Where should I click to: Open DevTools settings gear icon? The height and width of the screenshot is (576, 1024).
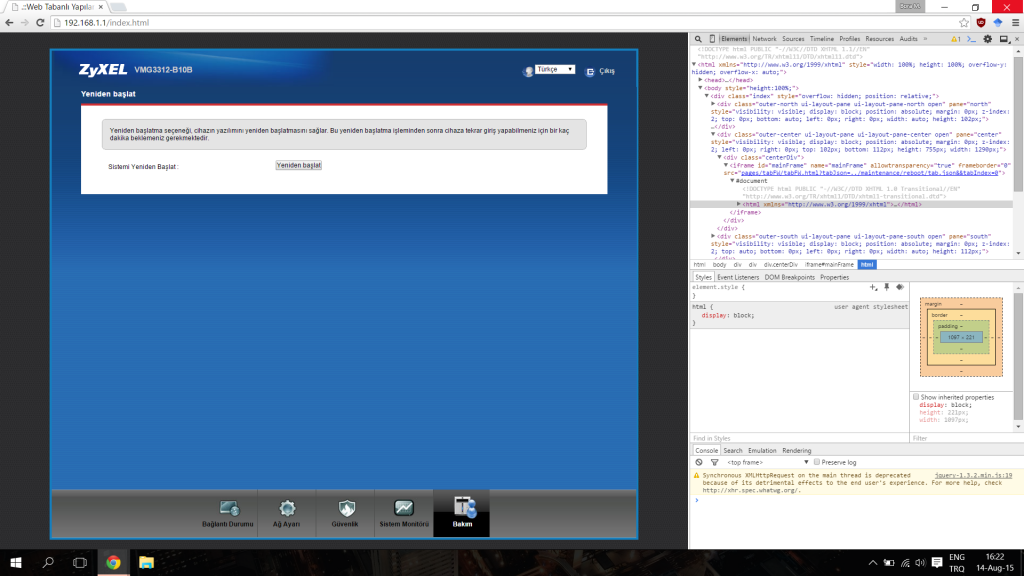[988, 39]
